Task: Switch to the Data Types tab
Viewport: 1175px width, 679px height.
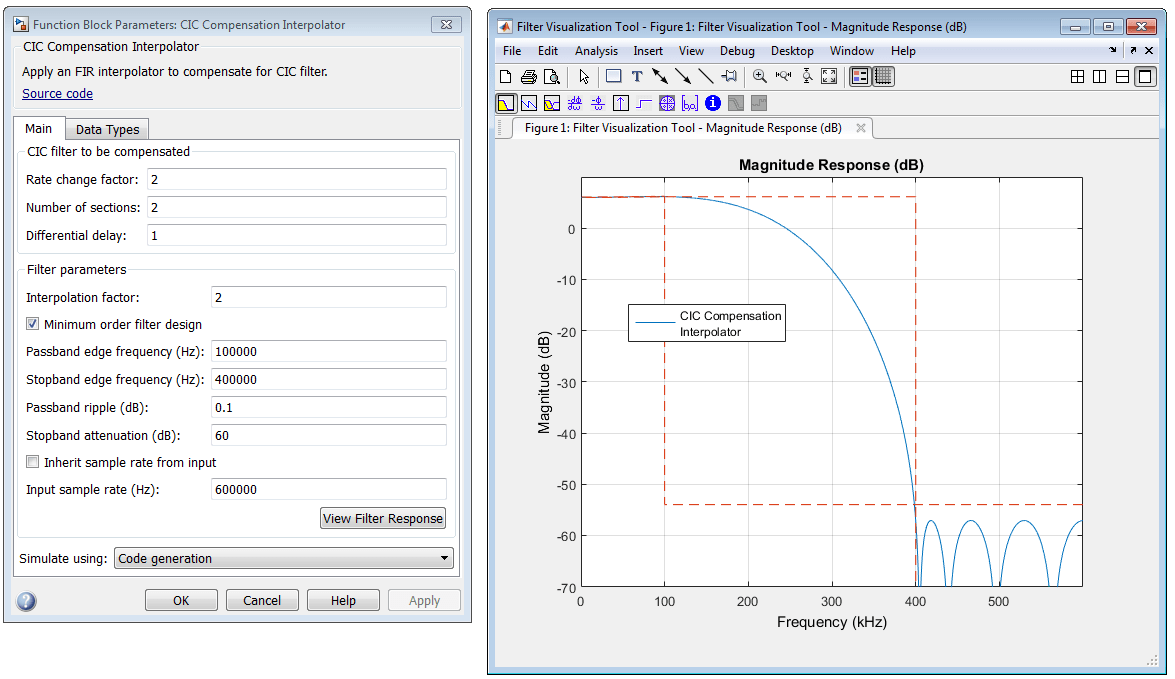Action: pos(107,129)
